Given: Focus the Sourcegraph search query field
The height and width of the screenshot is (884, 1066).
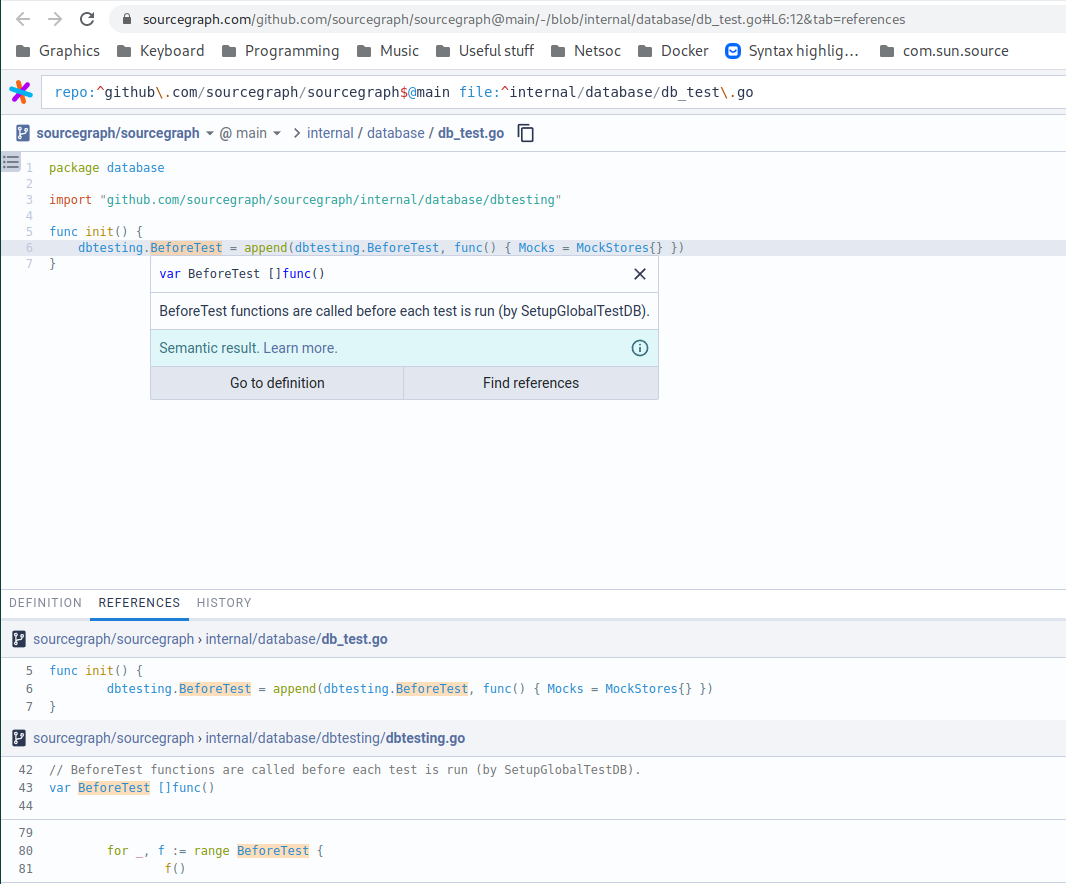Looking at the screenshot, I should pyautogui.click(x=553, y=92).
